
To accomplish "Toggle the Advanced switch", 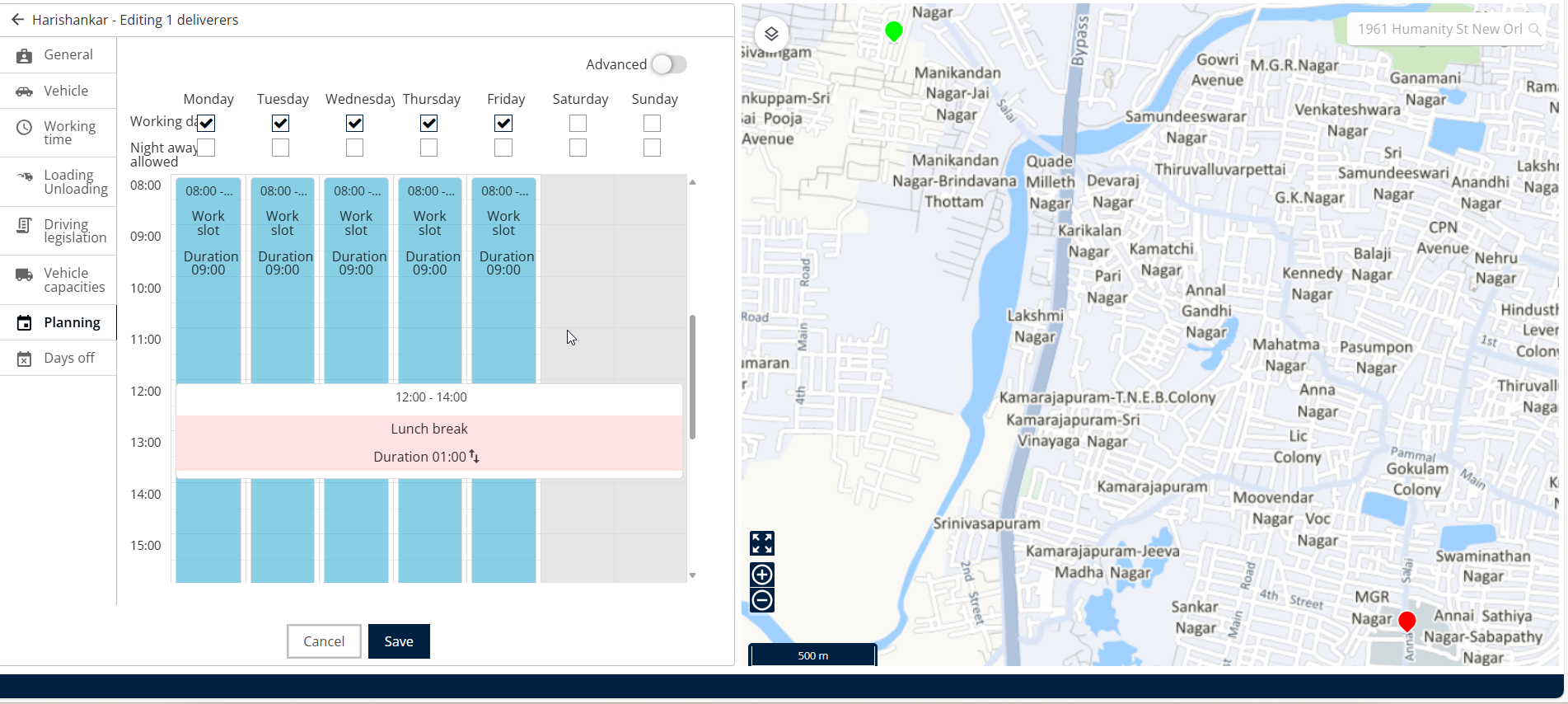I will point(668,64).
